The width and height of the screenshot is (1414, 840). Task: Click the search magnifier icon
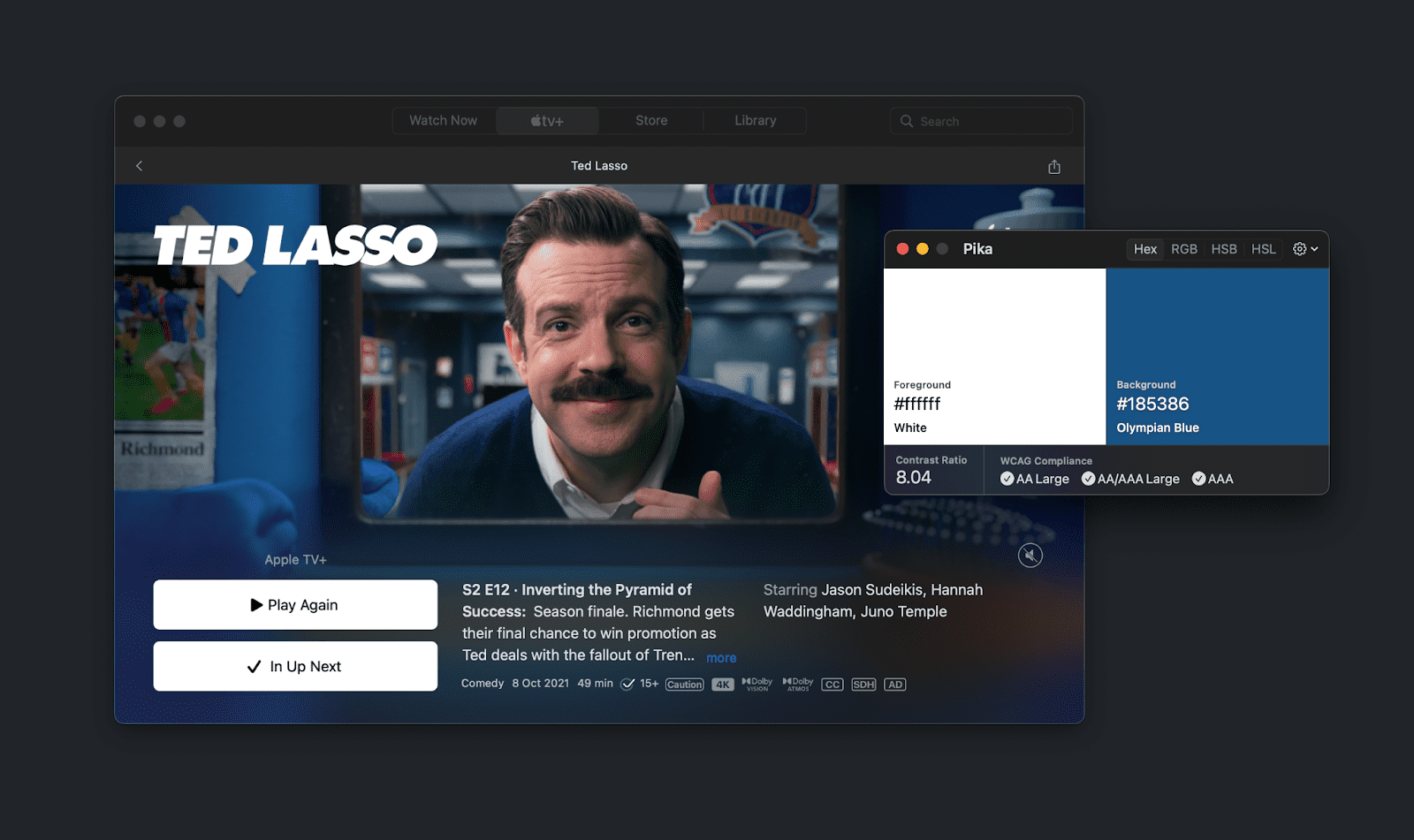(907, 120)
